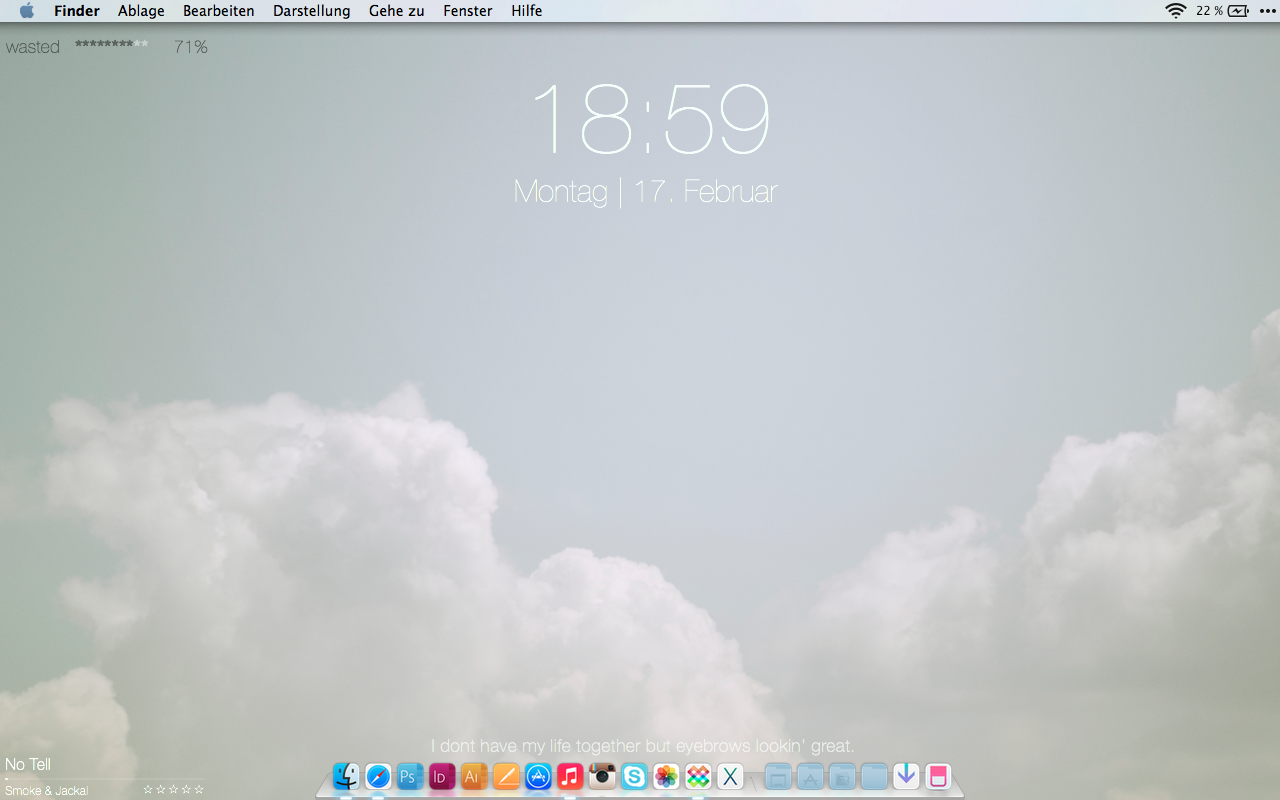Open Pages from the dock
Image resolution: width=1280 pixels, height=800 pixels.
pos(506,776)
